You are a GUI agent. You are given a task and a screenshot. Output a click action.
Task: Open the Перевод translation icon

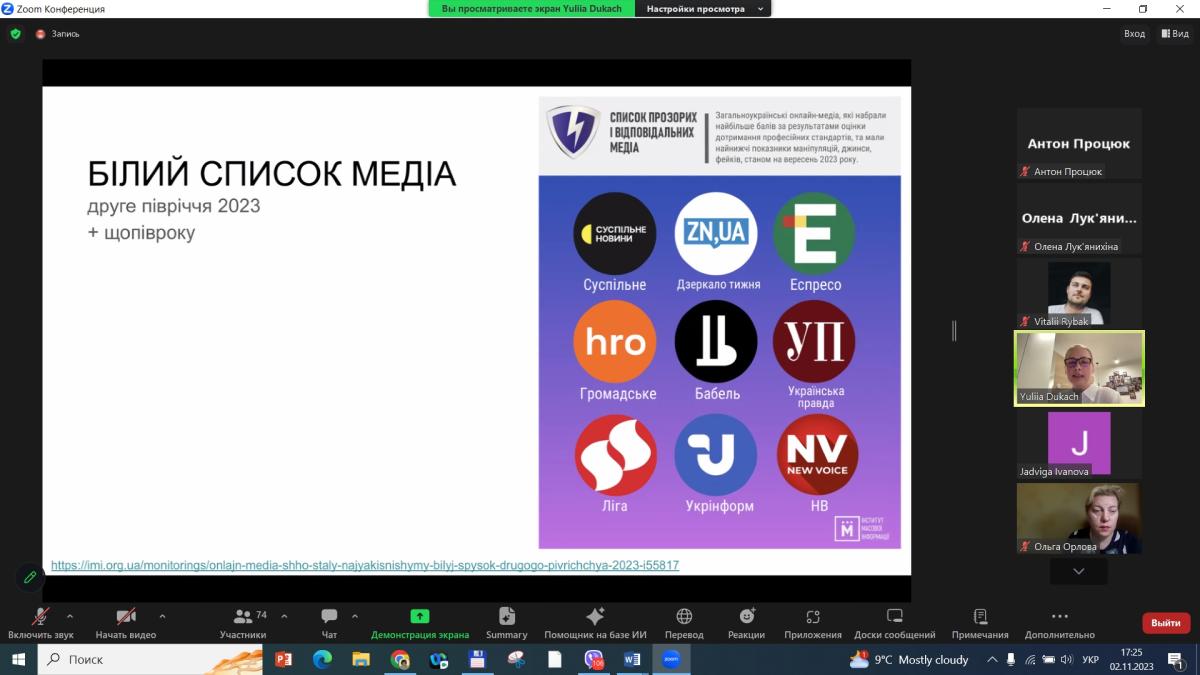point(684,617)
